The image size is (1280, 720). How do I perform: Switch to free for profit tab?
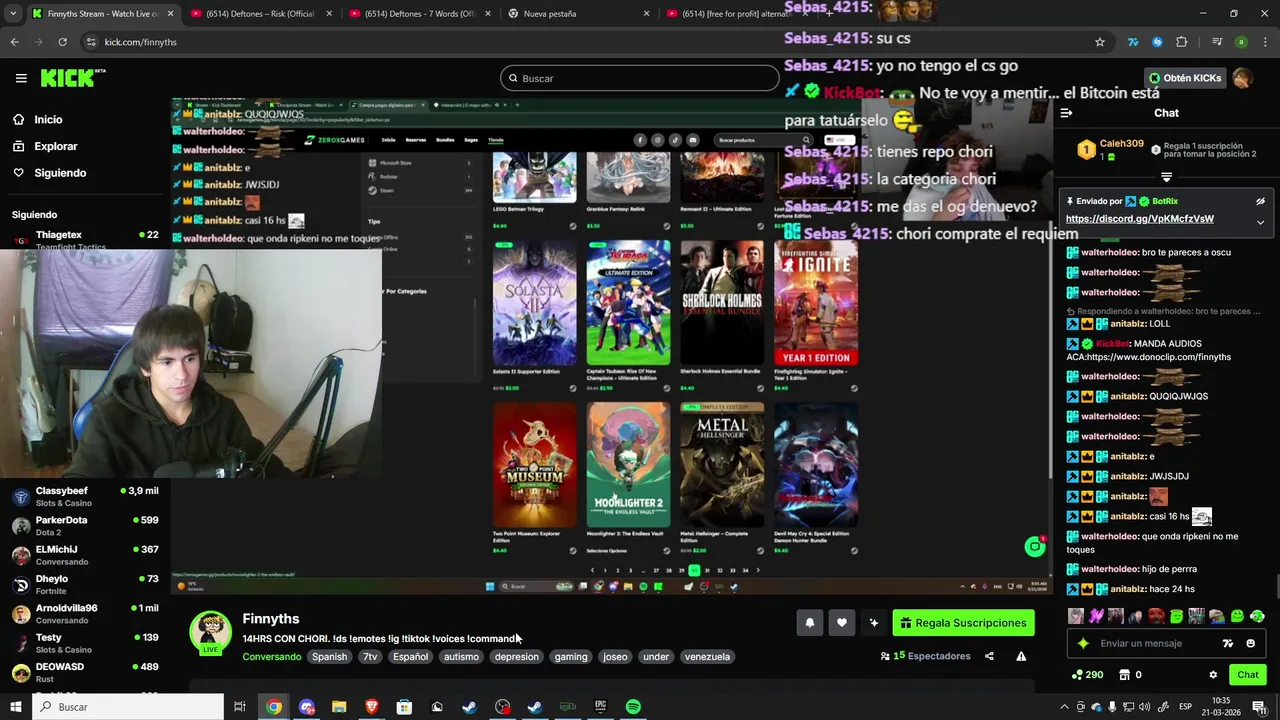pos(736,14)
